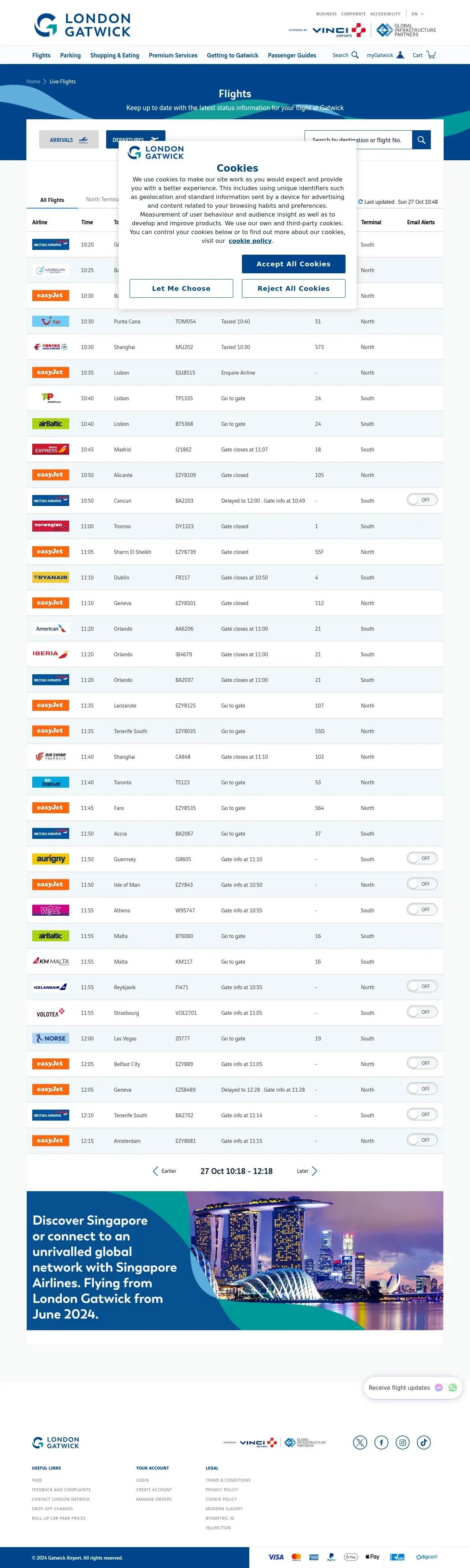The image size is (470, 1568).
Task: Toggle email alerts for Amsterdam EZY8681 flight
Action: pyautogui.click(x=422, y=1140)
